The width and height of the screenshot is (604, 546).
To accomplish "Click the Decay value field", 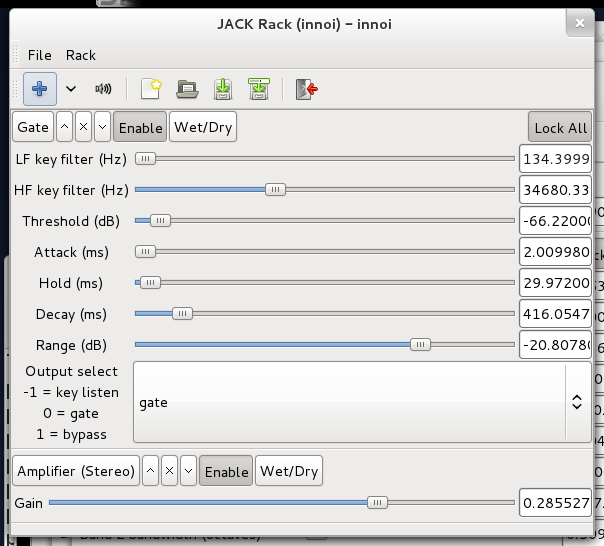I will tap(555, 314).
